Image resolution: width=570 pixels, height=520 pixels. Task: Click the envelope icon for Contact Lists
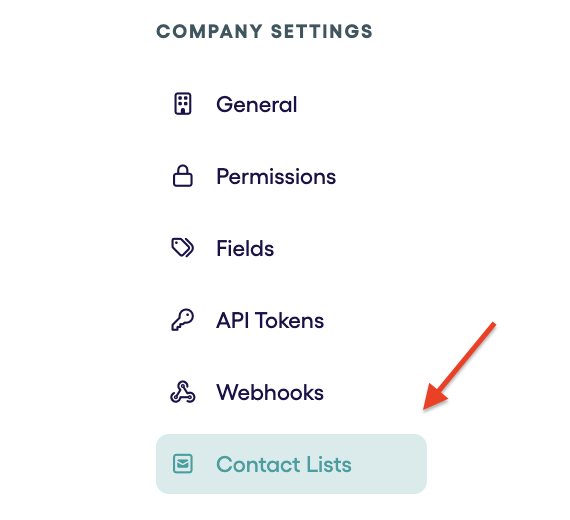click(x=182, y=464)
